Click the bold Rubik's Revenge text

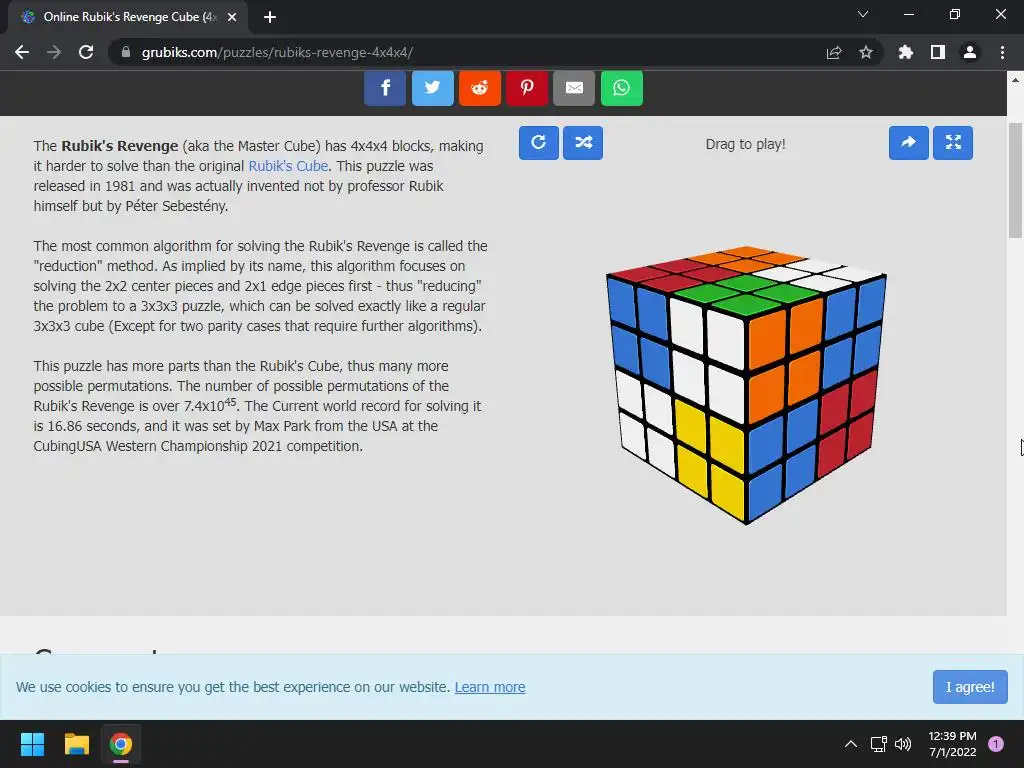120,146
